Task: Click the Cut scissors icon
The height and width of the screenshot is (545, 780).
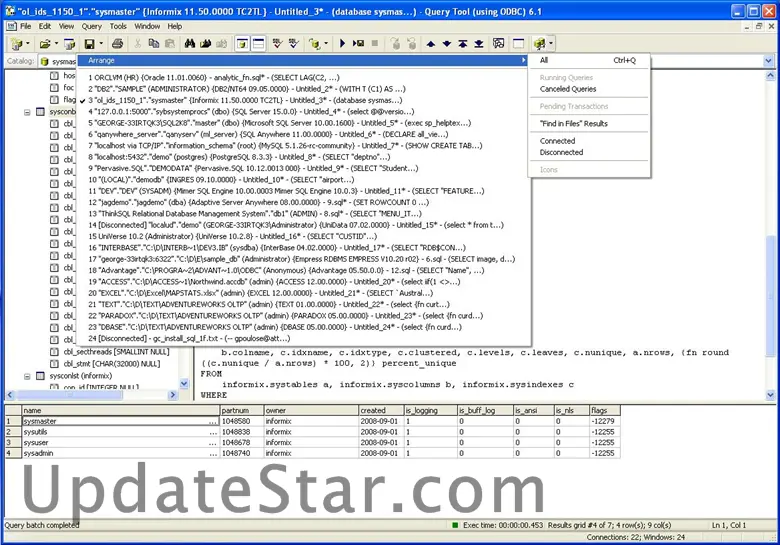Action: 138,44
